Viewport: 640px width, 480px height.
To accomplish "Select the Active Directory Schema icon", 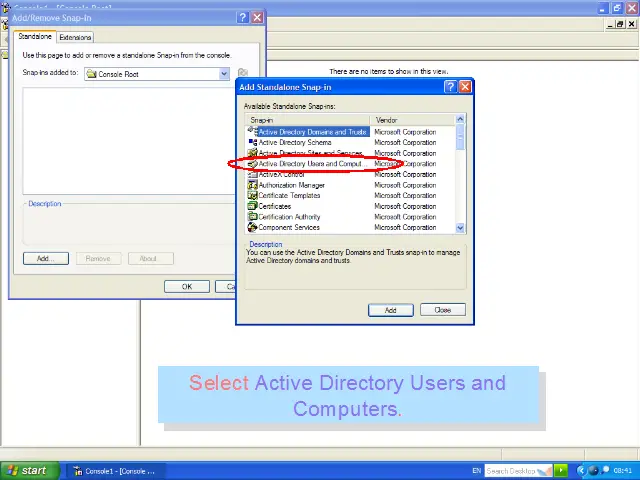I will (253, 143).
